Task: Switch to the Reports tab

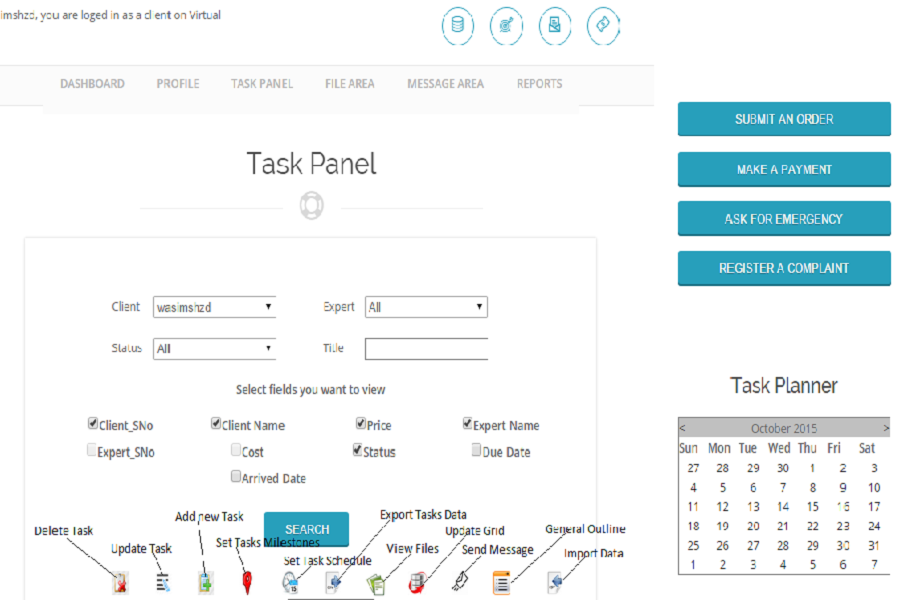Action: [539, 84]
